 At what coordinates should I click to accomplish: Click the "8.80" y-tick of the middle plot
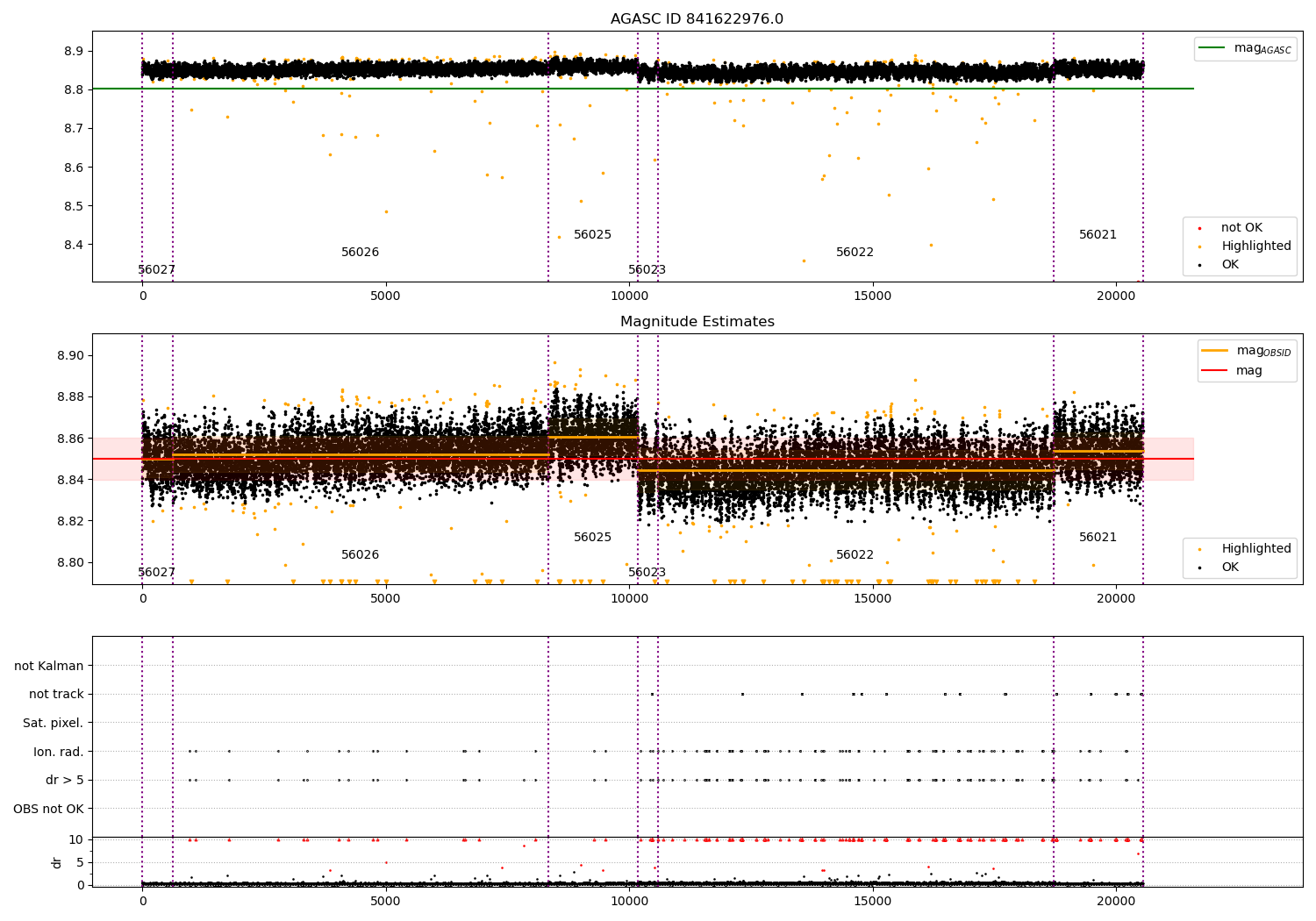(x=70, y=562)
